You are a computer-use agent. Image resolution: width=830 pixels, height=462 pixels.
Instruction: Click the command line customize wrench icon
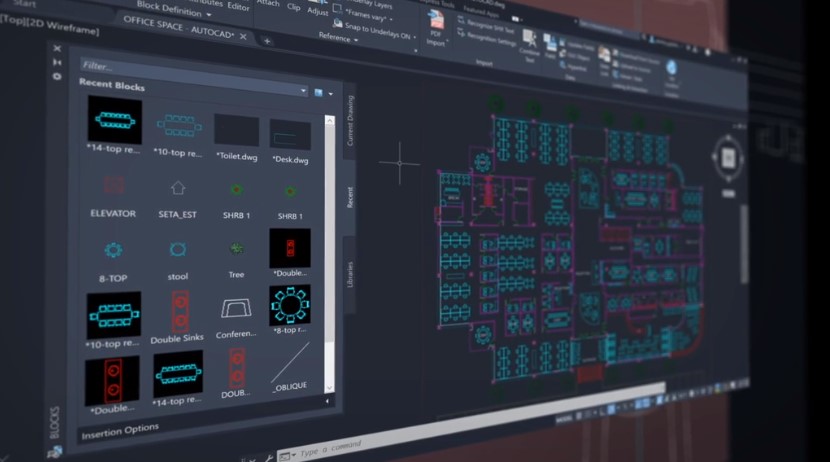pos(269,458)
